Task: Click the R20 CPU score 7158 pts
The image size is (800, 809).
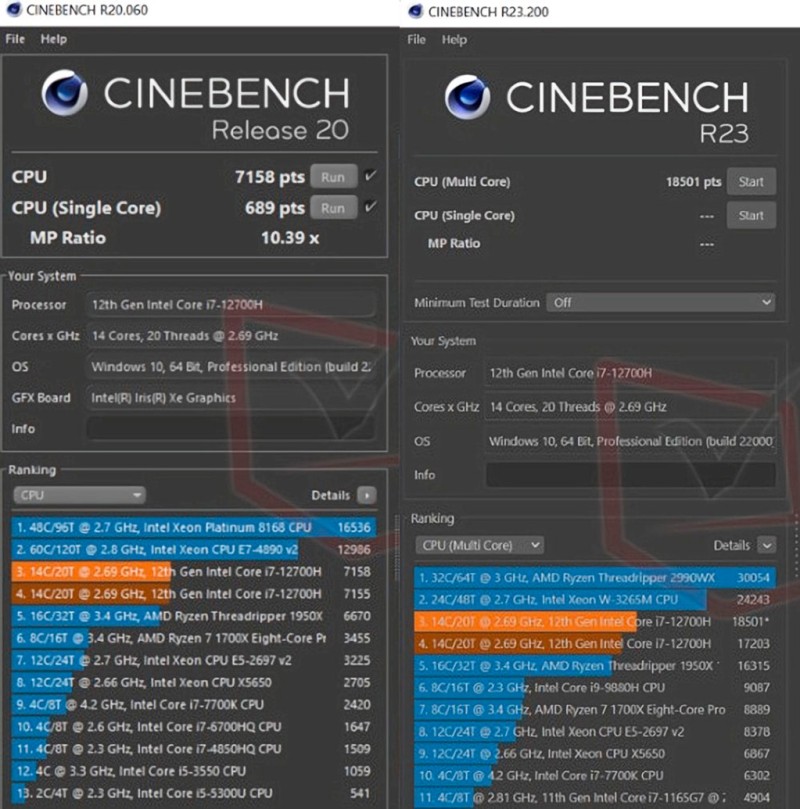Action: (x=270, y=177)
